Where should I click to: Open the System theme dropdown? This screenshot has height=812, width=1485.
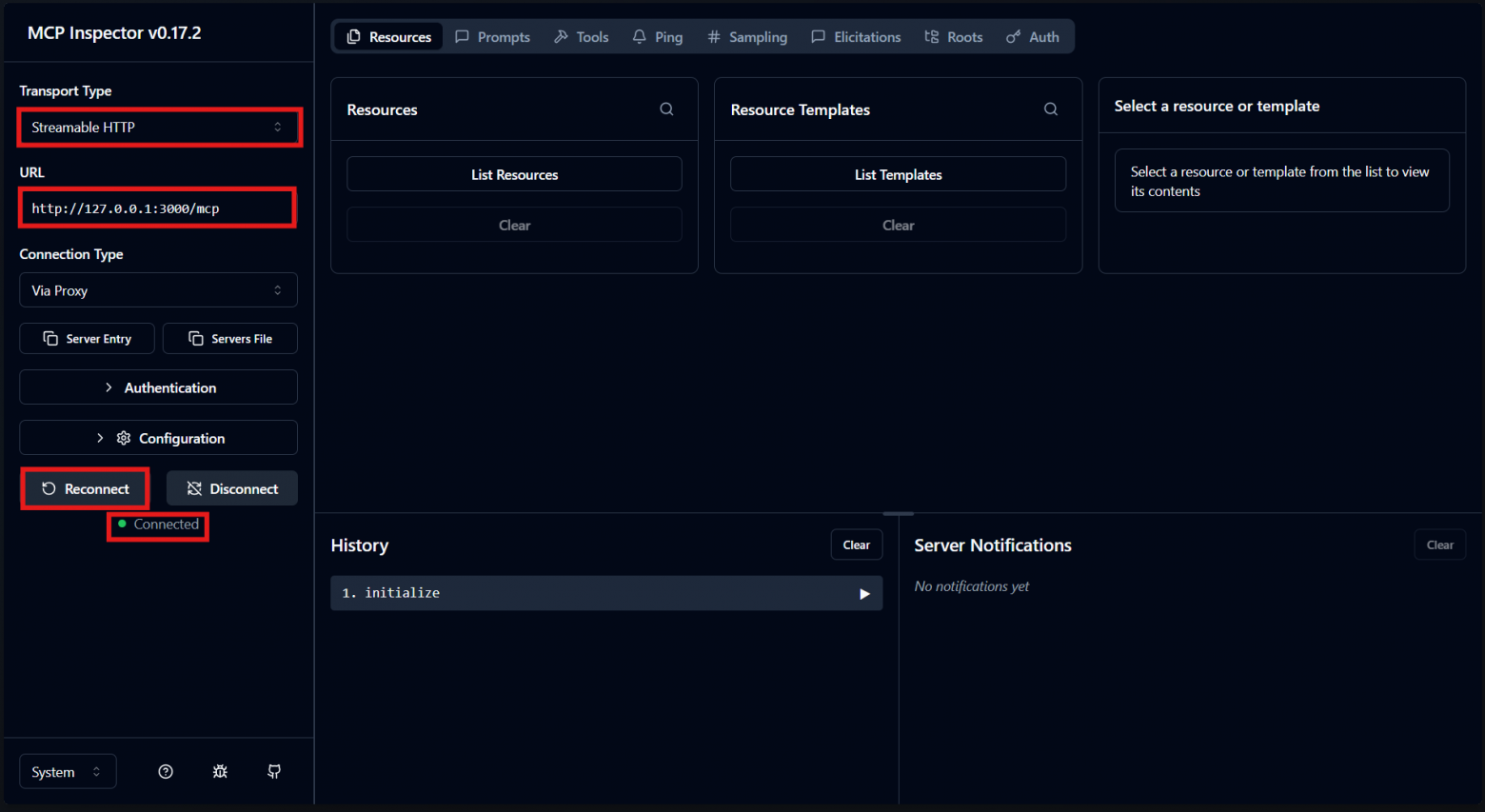point(68,772)
